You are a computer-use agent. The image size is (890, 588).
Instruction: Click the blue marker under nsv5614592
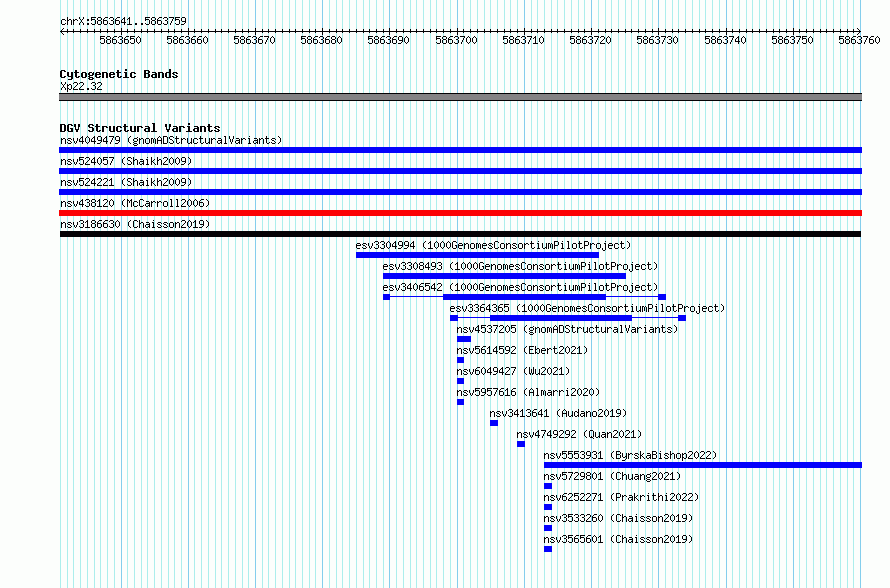460,360
